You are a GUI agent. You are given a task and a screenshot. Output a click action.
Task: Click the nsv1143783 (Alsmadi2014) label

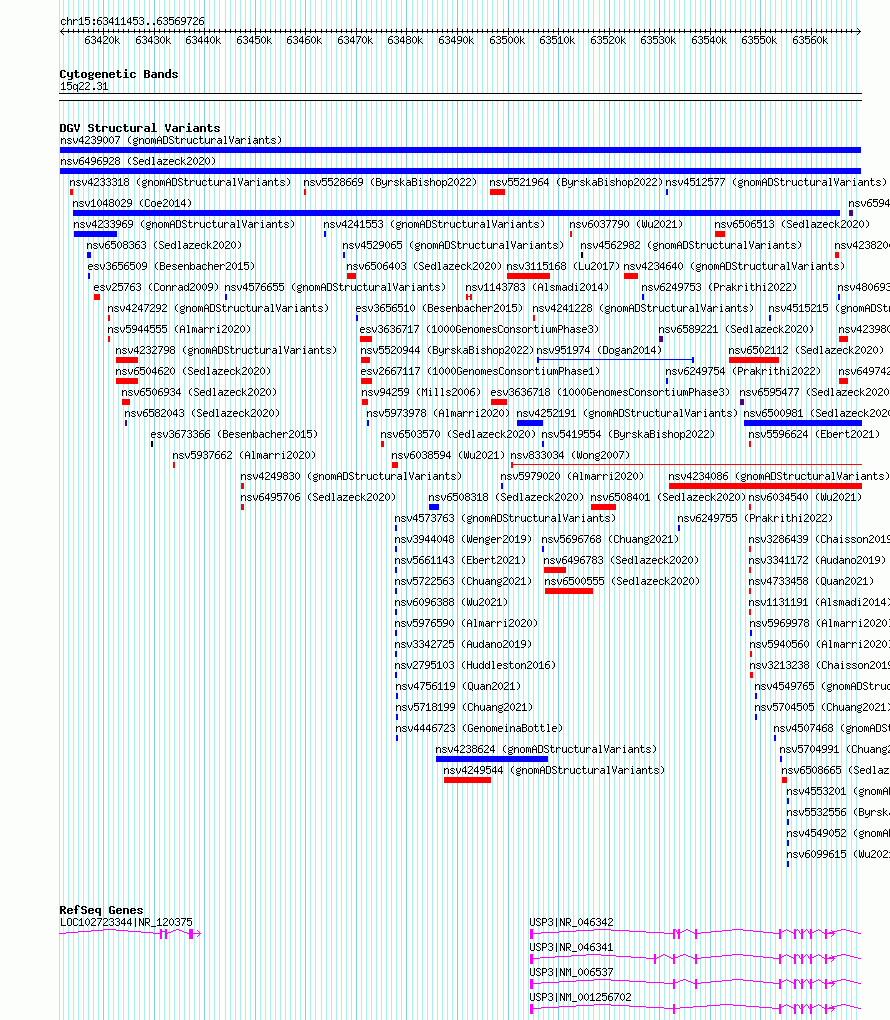(x=537, y=288)
